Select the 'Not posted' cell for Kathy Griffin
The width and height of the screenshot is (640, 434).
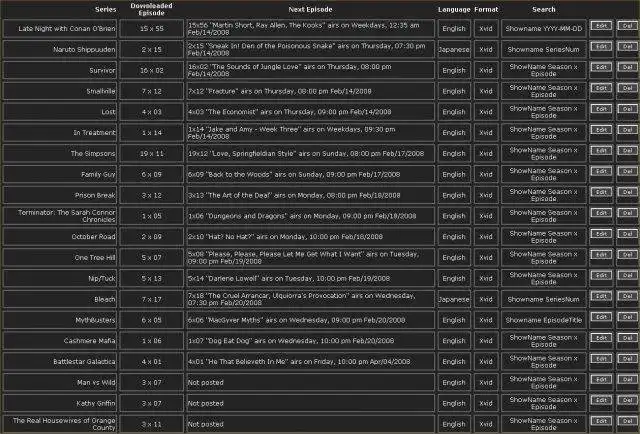310,403
